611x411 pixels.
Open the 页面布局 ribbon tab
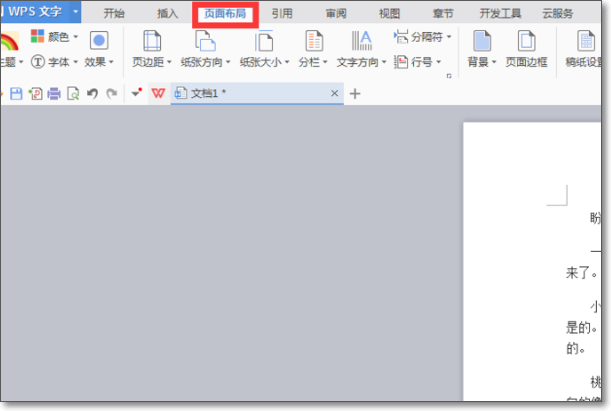pyautogui.click(x=225, y=14)
